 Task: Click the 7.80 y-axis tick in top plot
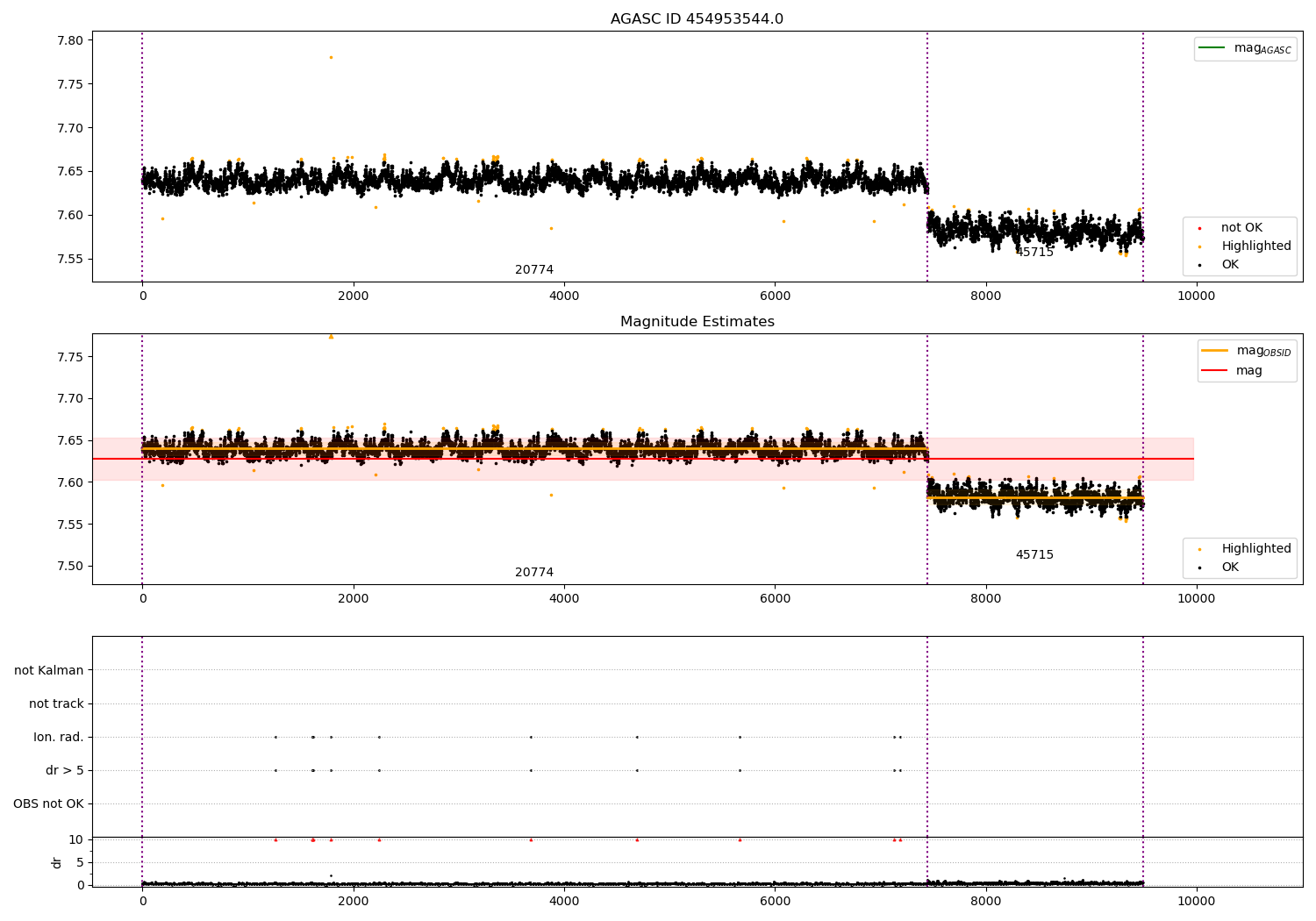70,40
